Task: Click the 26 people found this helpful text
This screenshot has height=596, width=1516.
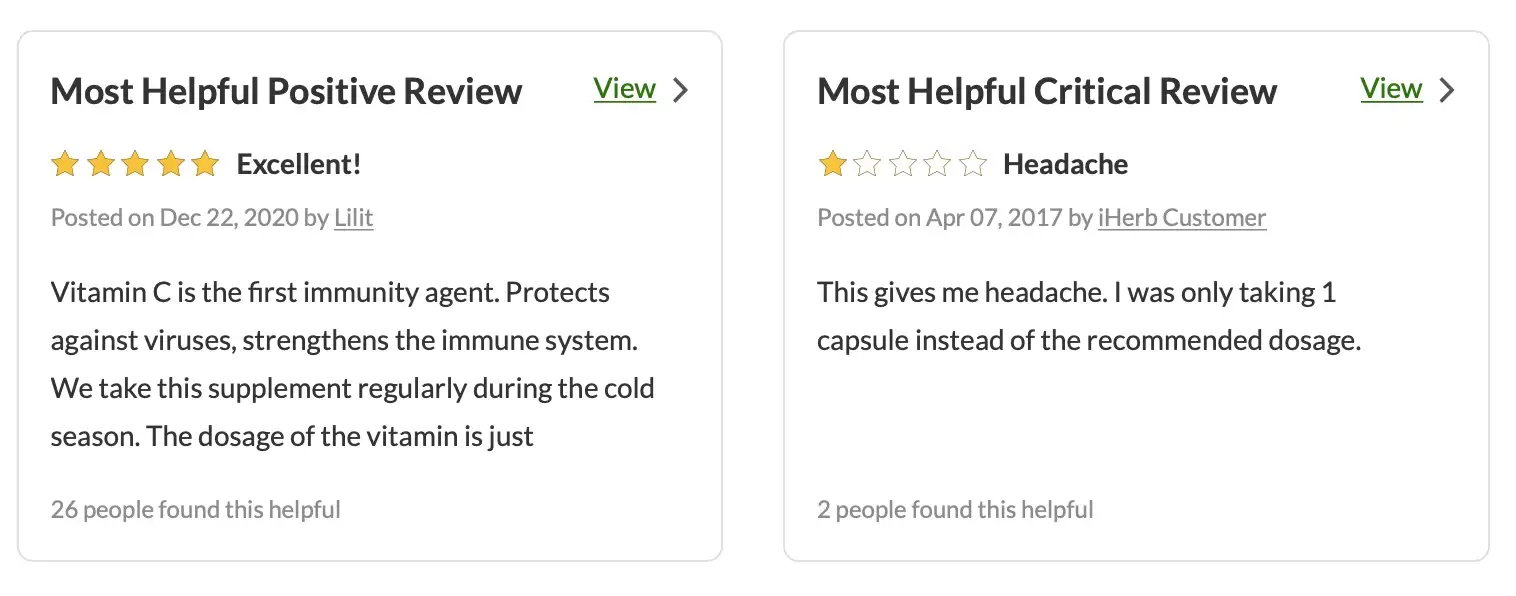Action: pos(195,509)
